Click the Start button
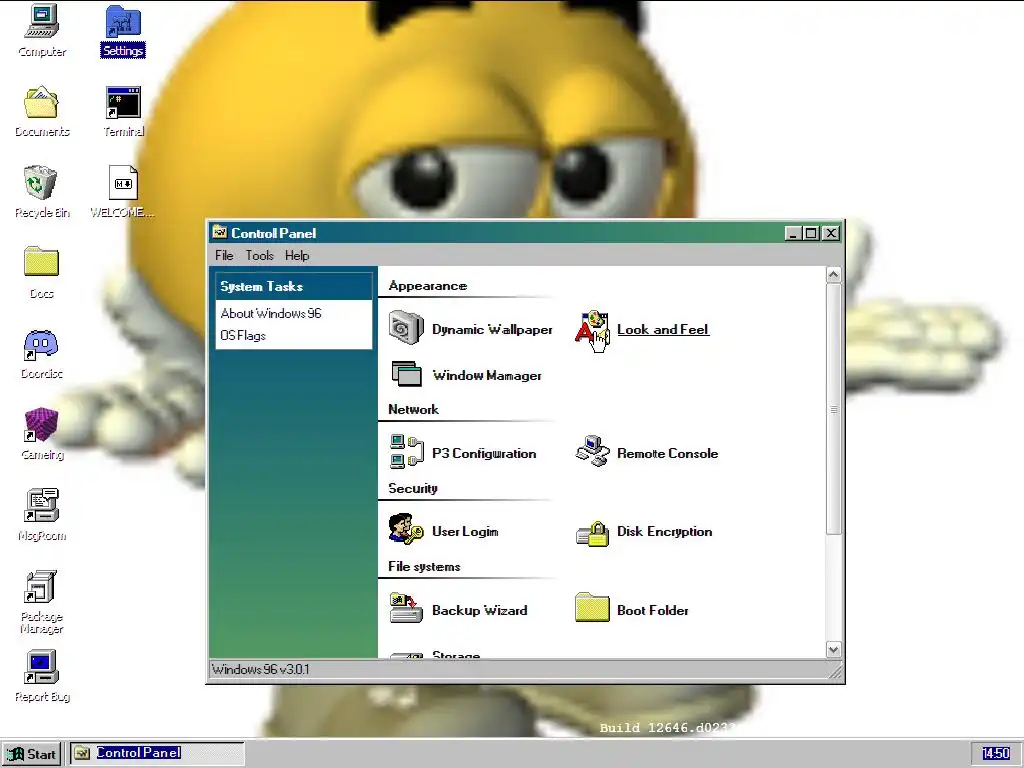This screenshot has width=1024, height=768. (x=31, y=754)
